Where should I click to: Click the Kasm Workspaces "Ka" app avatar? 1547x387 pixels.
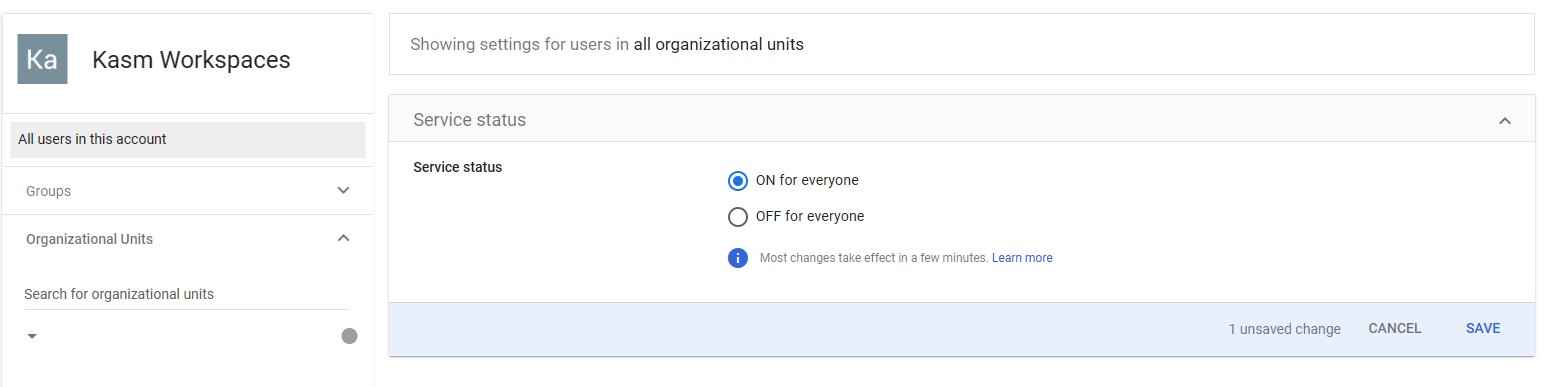tap(42, 59)
